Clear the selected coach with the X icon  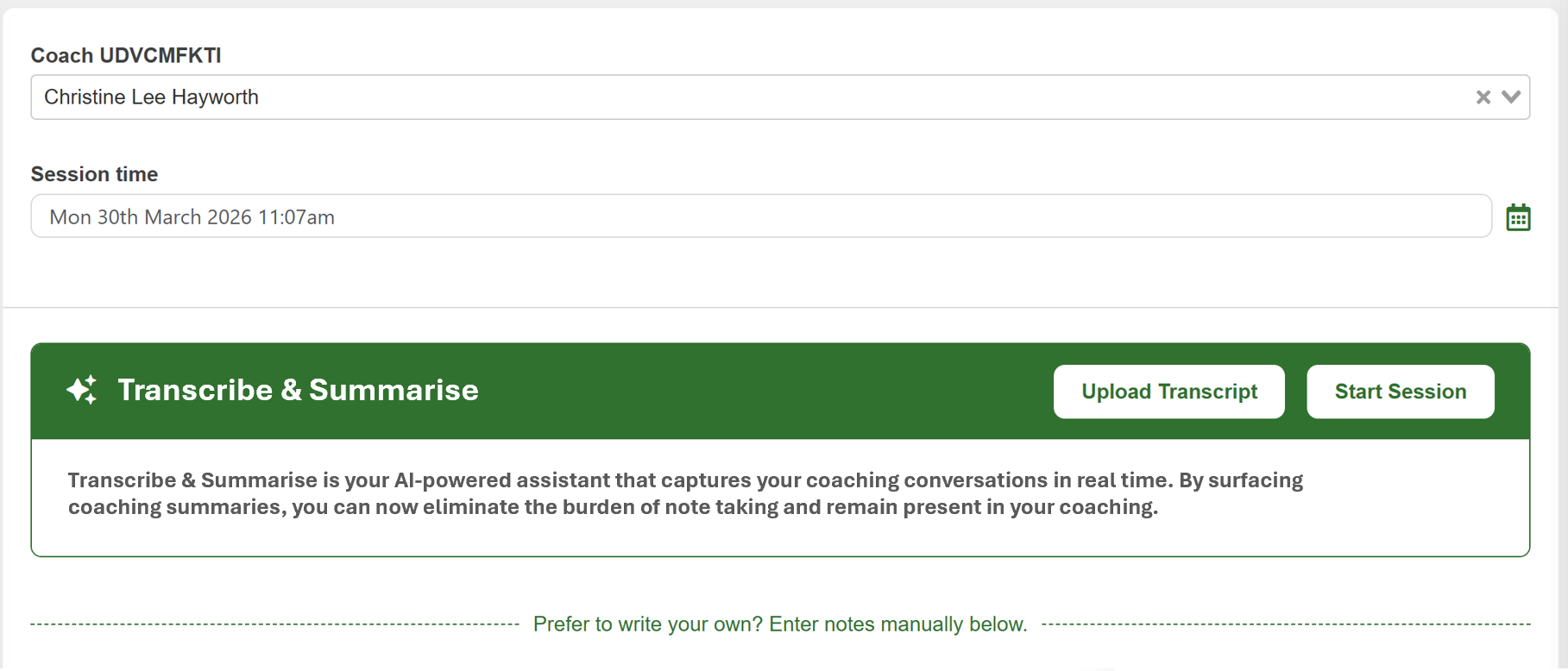(1483, 97)
